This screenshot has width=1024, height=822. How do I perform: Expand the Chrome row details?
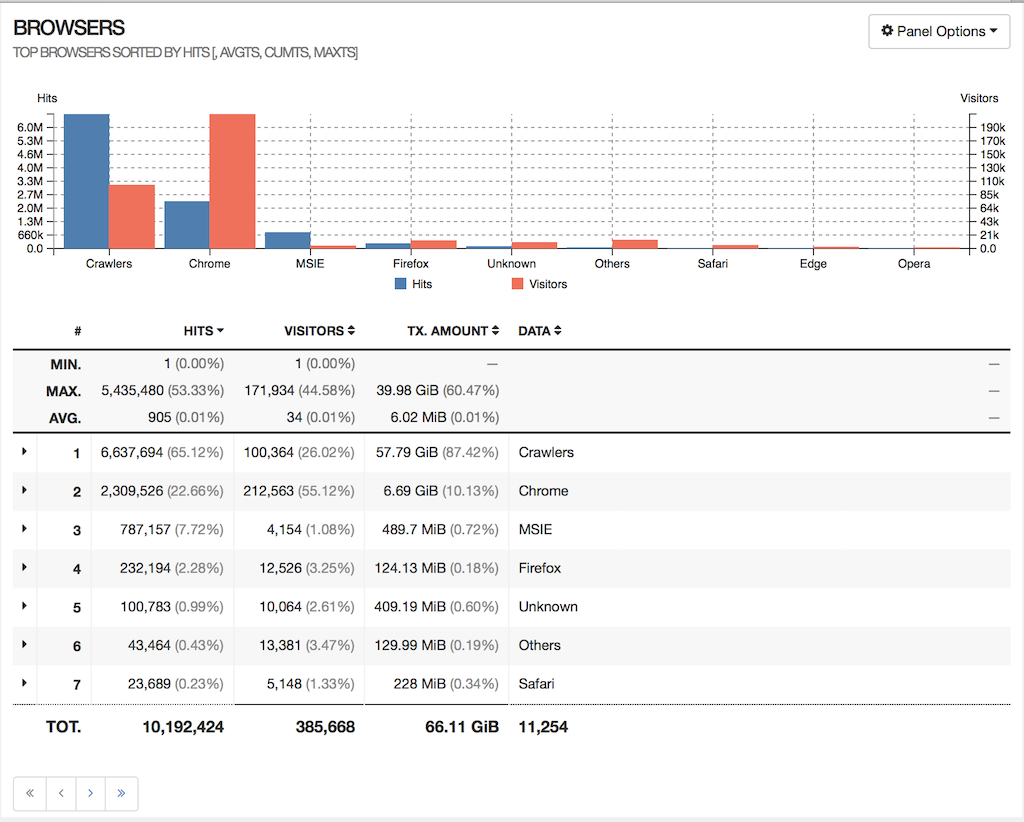click(x=23, y=491)
